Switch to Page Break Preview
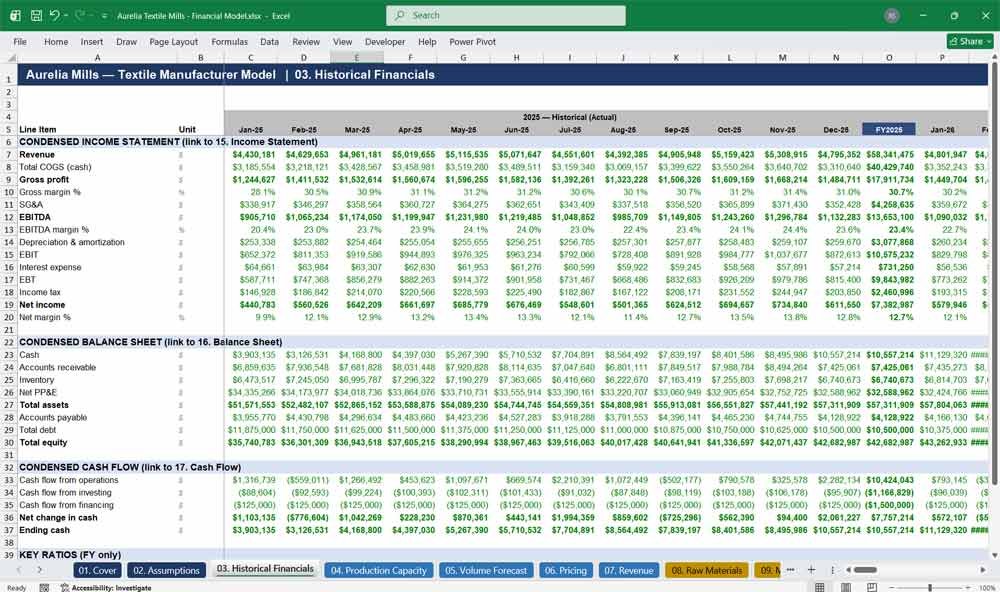The image size is (1000, 592). [872, 587]
